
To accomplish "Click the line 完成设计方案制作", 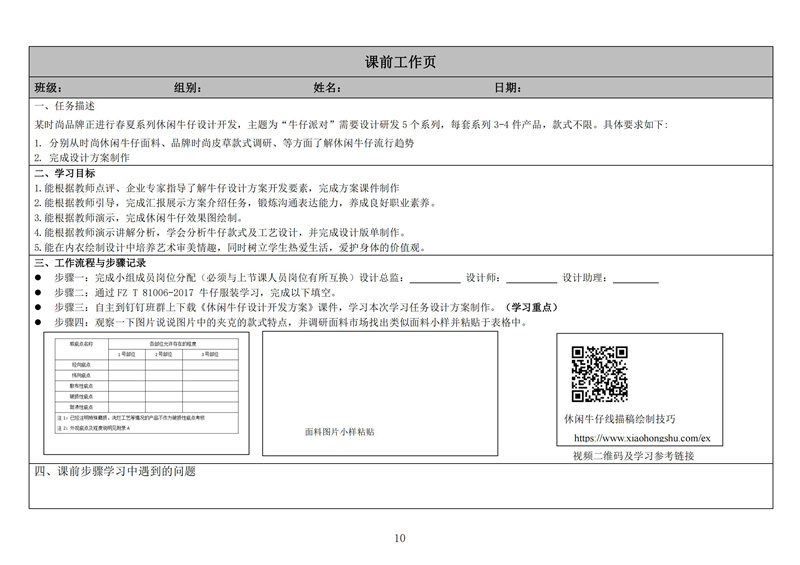I will (89, 157).
